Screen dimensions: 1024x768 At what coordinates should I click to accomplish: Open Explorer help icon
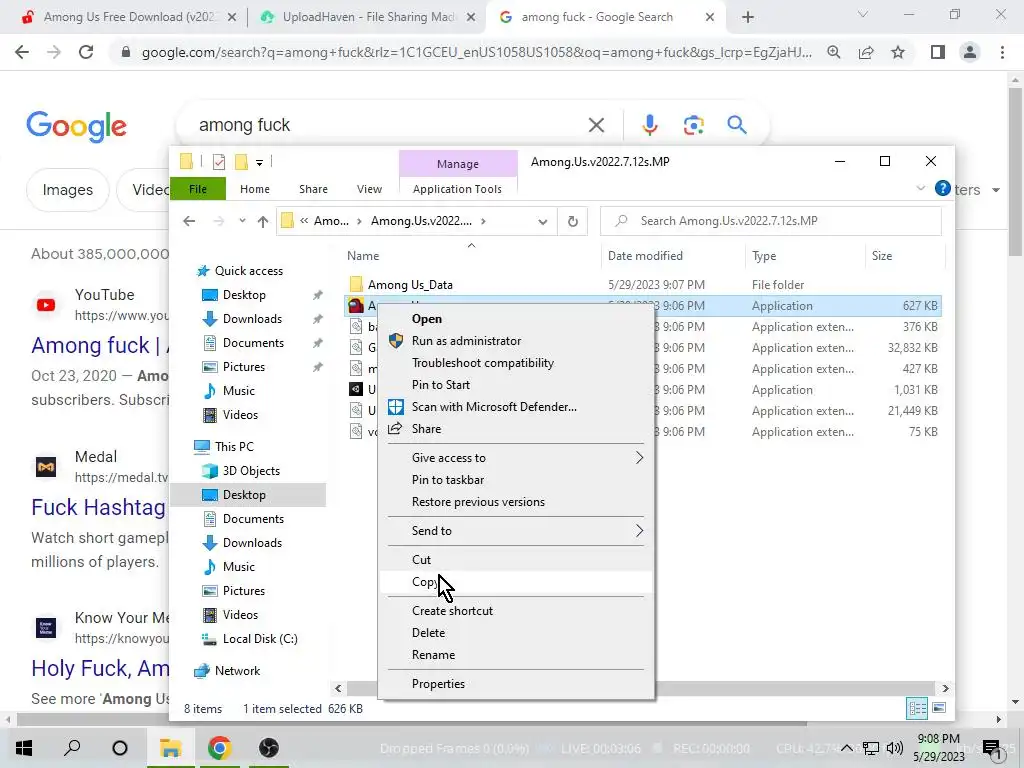(x=942, y=188)
